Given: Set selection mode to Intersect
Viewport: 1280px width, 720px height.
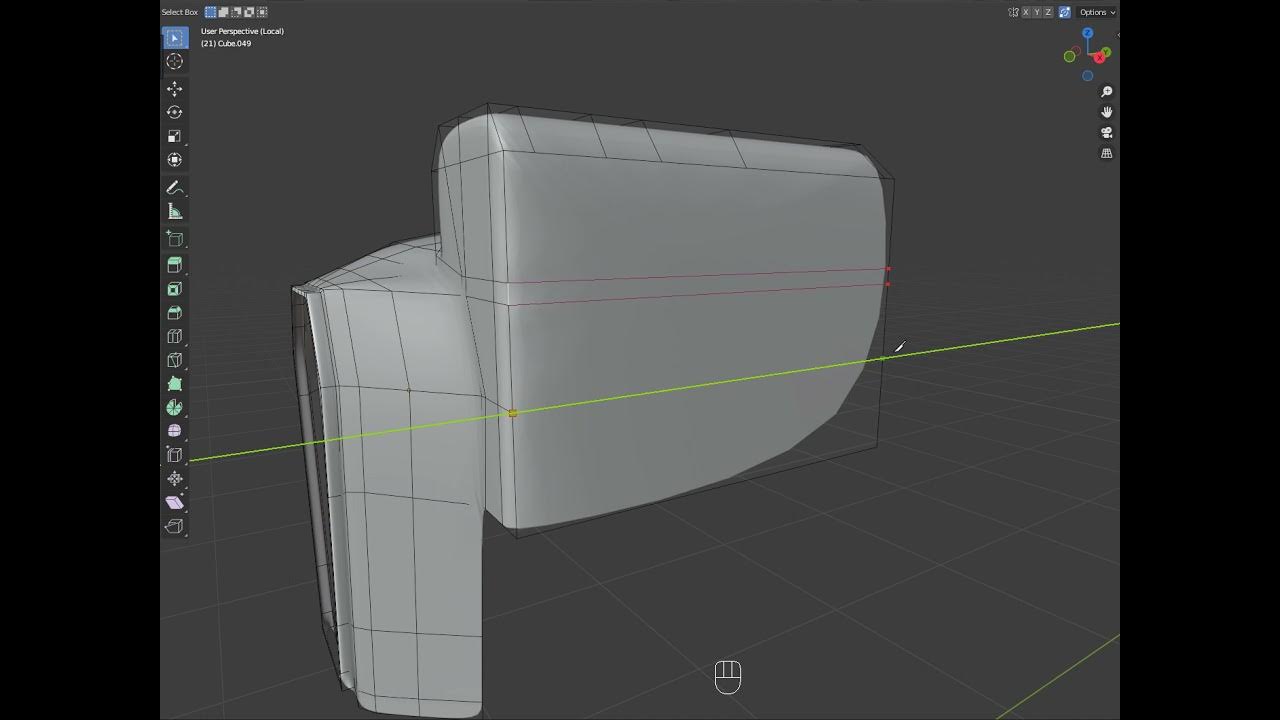Looking at the screenshot, I should [262, 12].
